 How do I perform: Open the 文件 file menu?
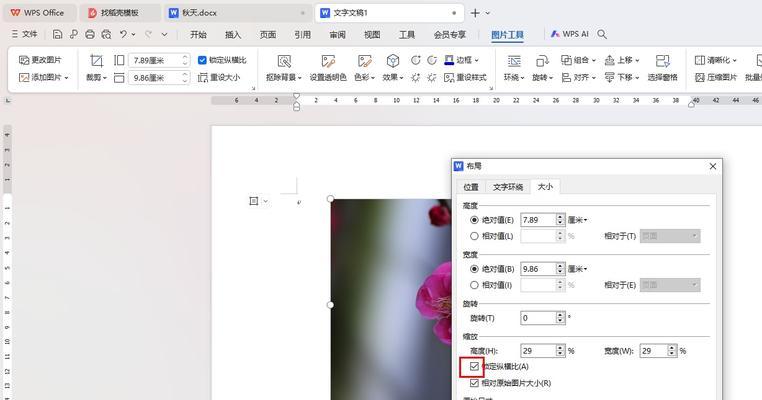[x=24, y=34]
